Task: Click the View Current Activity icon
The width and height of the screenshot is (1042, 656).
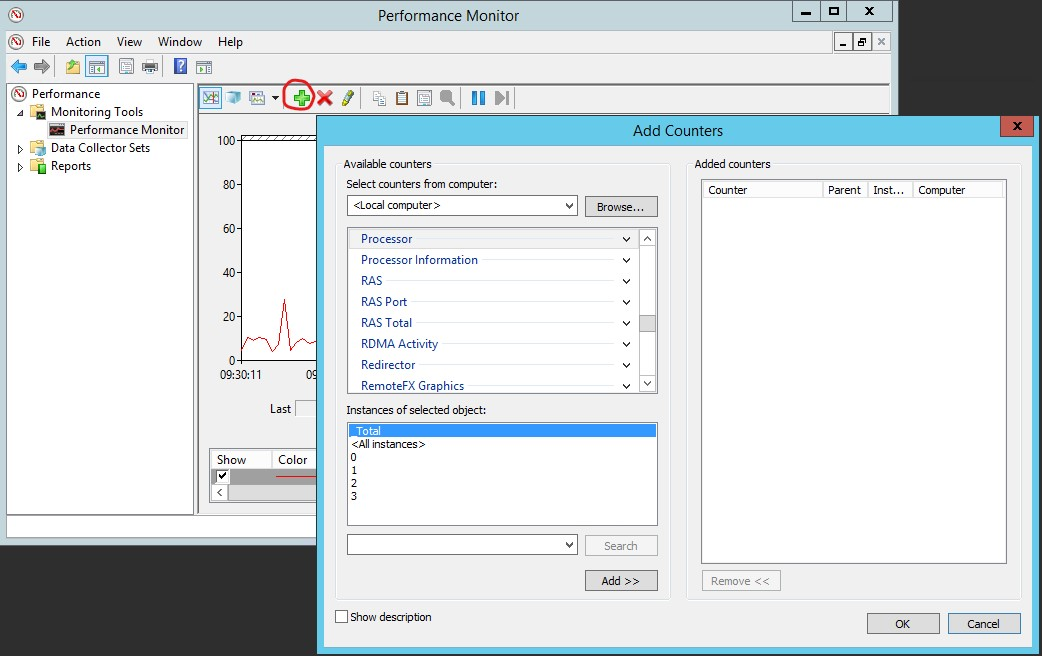Action: coord(210,97)
